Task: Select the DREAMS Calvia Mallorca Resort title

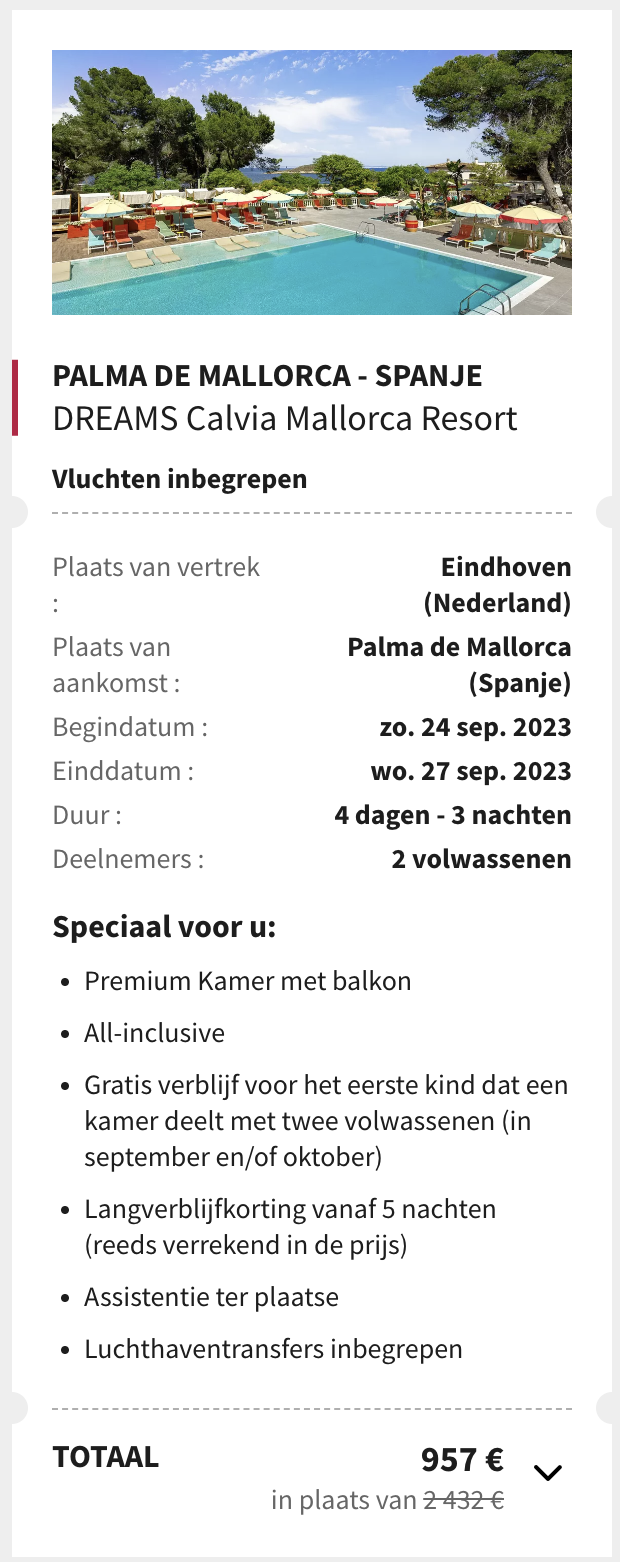Action: (x=285, y=418)
